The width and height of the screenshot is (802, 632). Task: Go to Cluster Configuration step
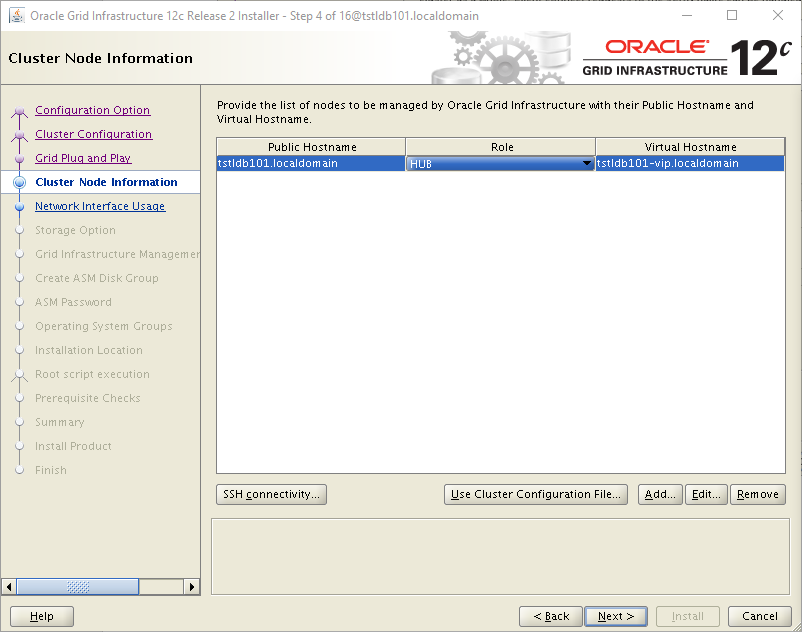94,134
